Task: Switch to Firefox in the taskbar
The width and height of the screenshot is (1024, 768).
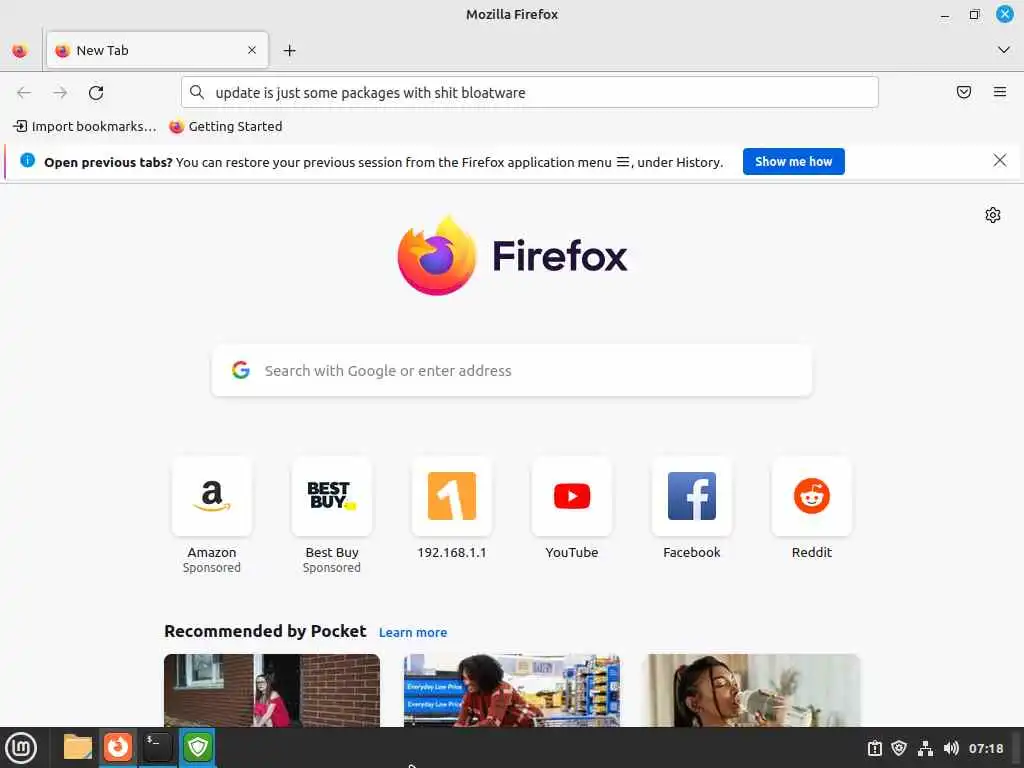Action: click(x=118, y=747)
